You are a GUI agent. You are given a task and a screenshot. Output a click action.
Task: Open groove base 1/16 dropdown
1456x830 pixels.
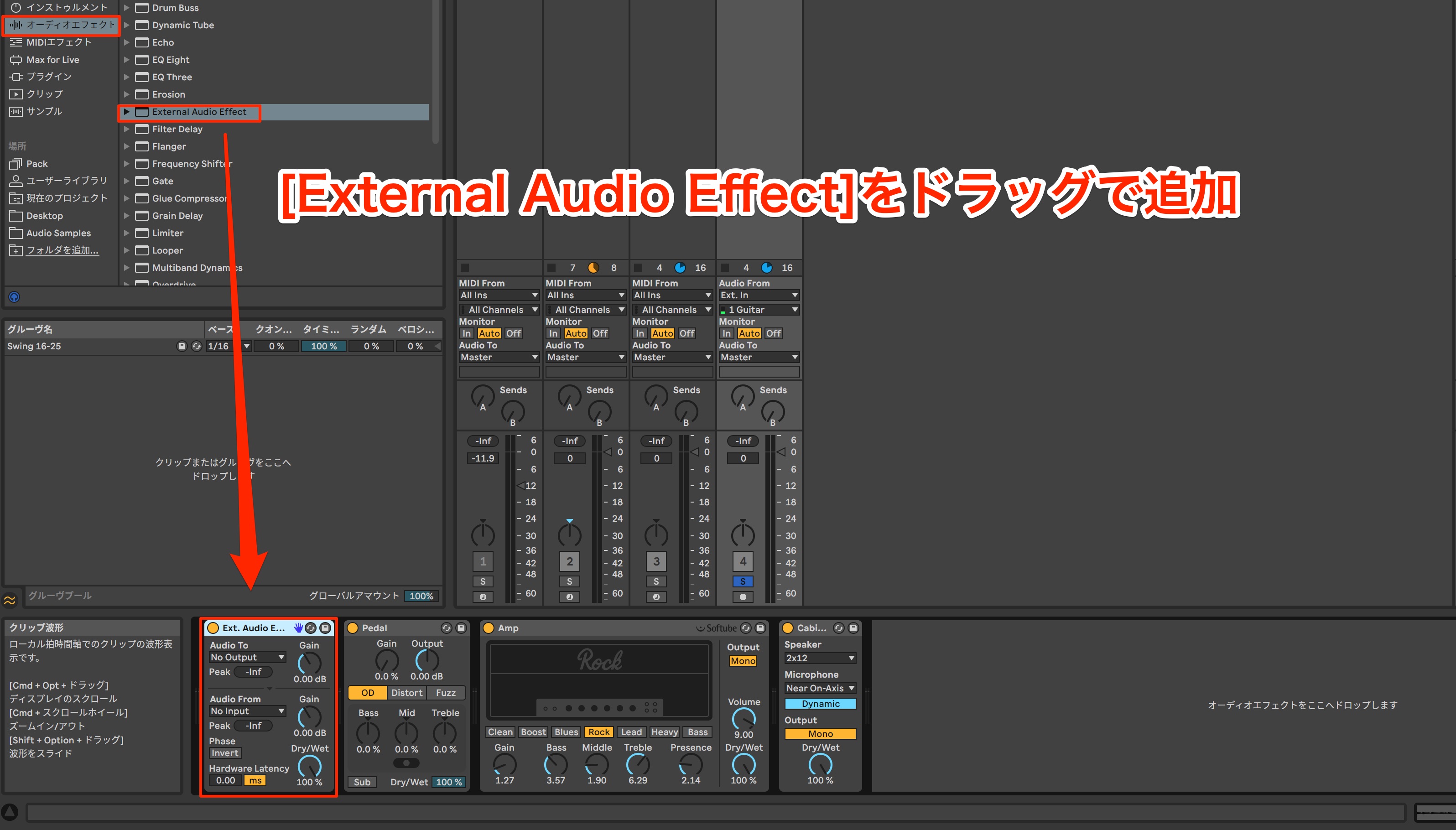click(x=229, y=346)
